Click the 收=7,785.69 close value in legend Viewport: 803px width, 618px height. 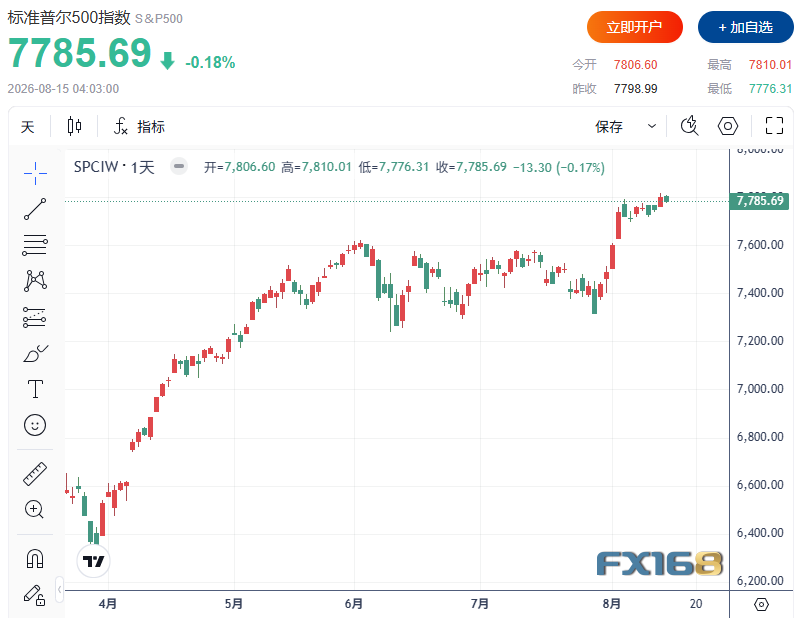[x=471, y=167]
